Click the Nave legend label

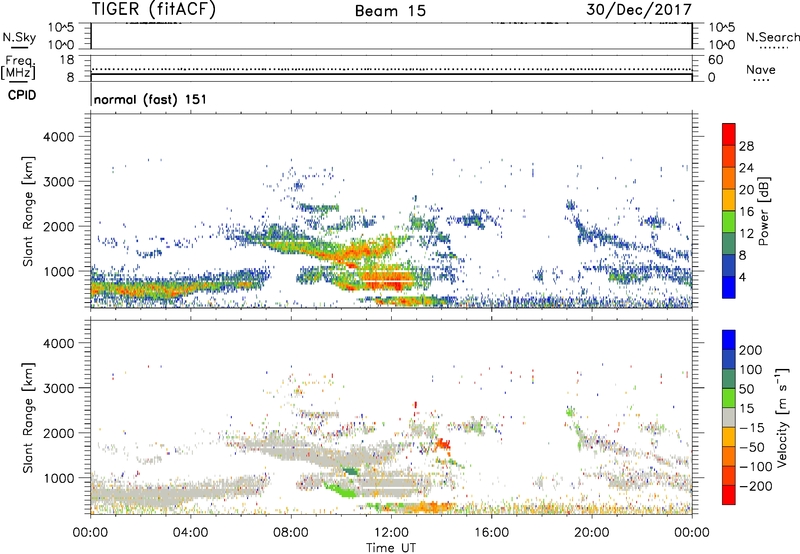[761, 69]
